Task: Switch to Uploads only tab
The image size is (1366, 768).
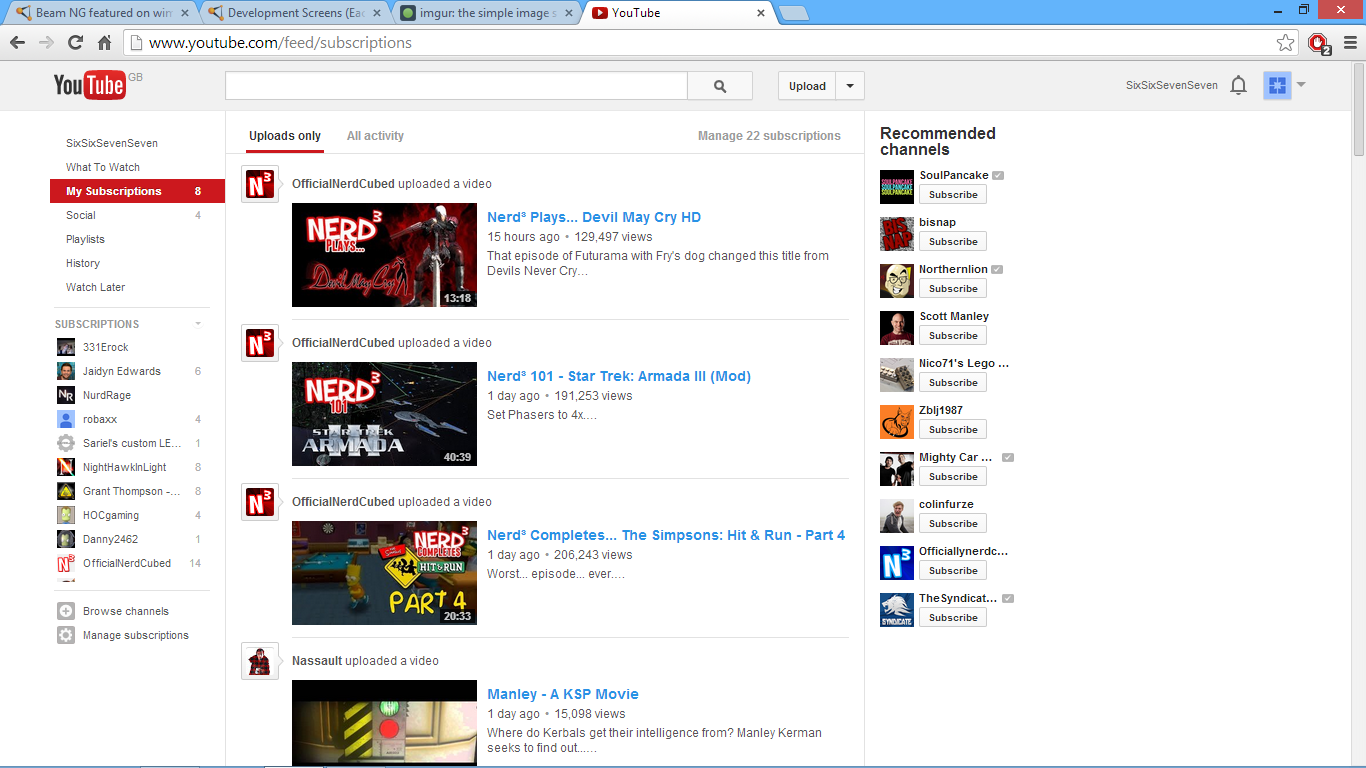Action: tap(285, 136)
